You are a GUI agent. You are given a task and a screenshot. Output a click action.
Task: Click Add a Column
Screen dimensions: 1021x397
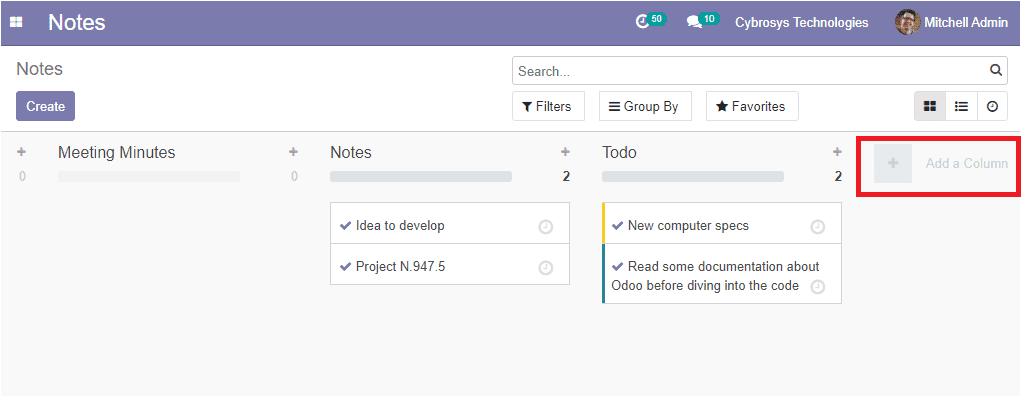pyautogui.click(x=941, y=163)
